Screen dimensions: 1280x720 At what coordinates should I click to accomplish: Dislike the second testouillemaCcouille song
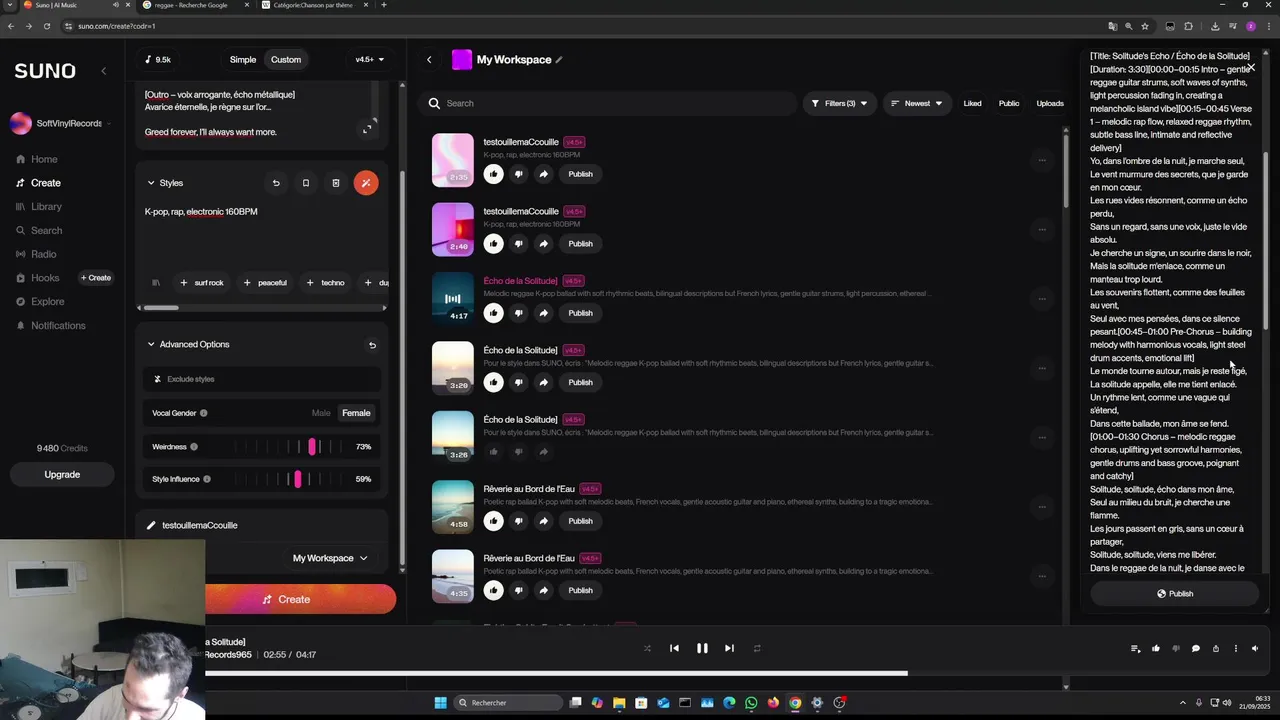tap(518, 243)
